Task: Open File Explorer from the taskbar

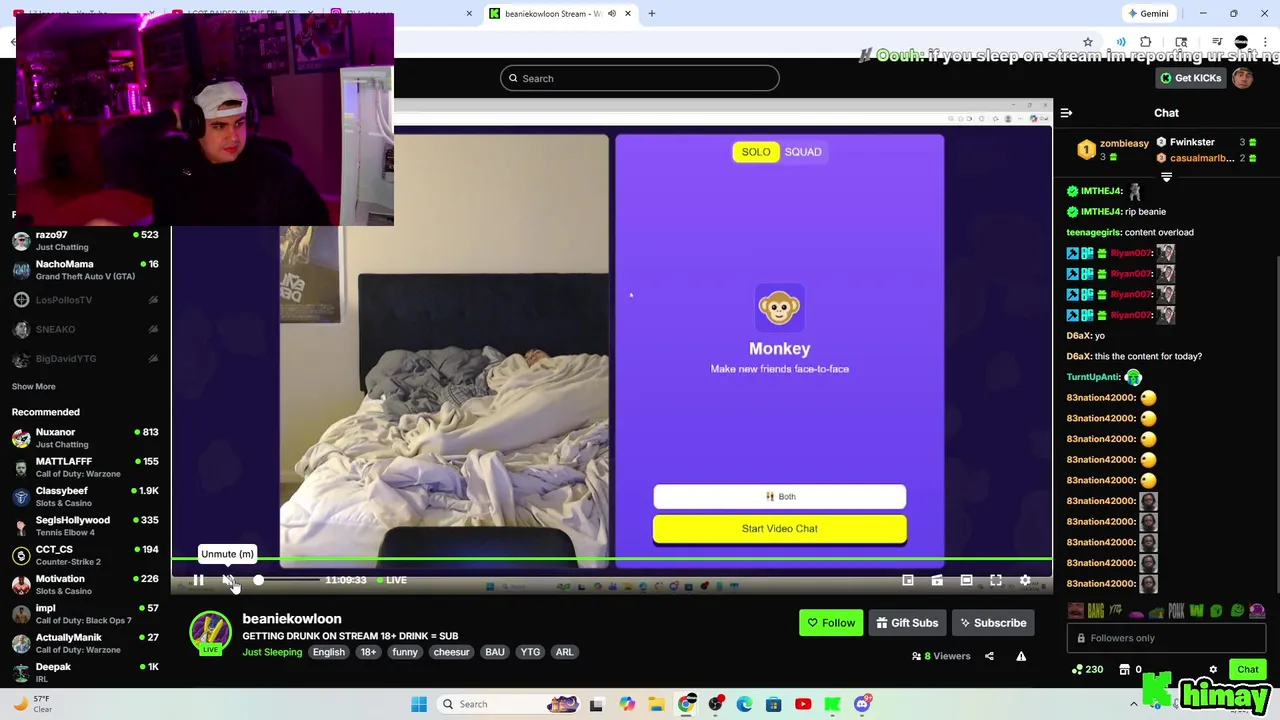Action: click(x=656, y=704)
